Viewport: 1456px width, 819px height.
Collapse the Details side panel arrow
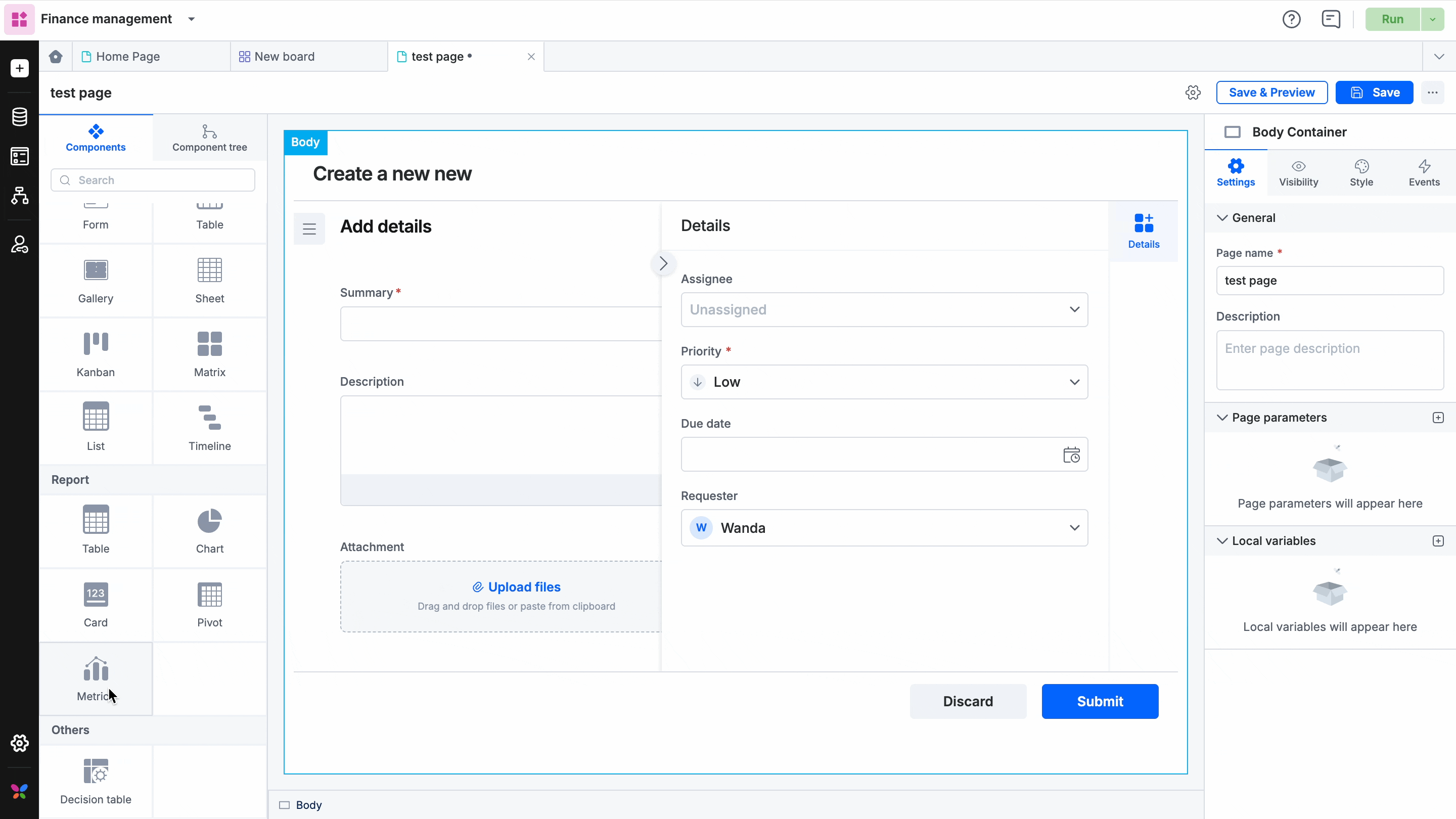click(664, 263)
